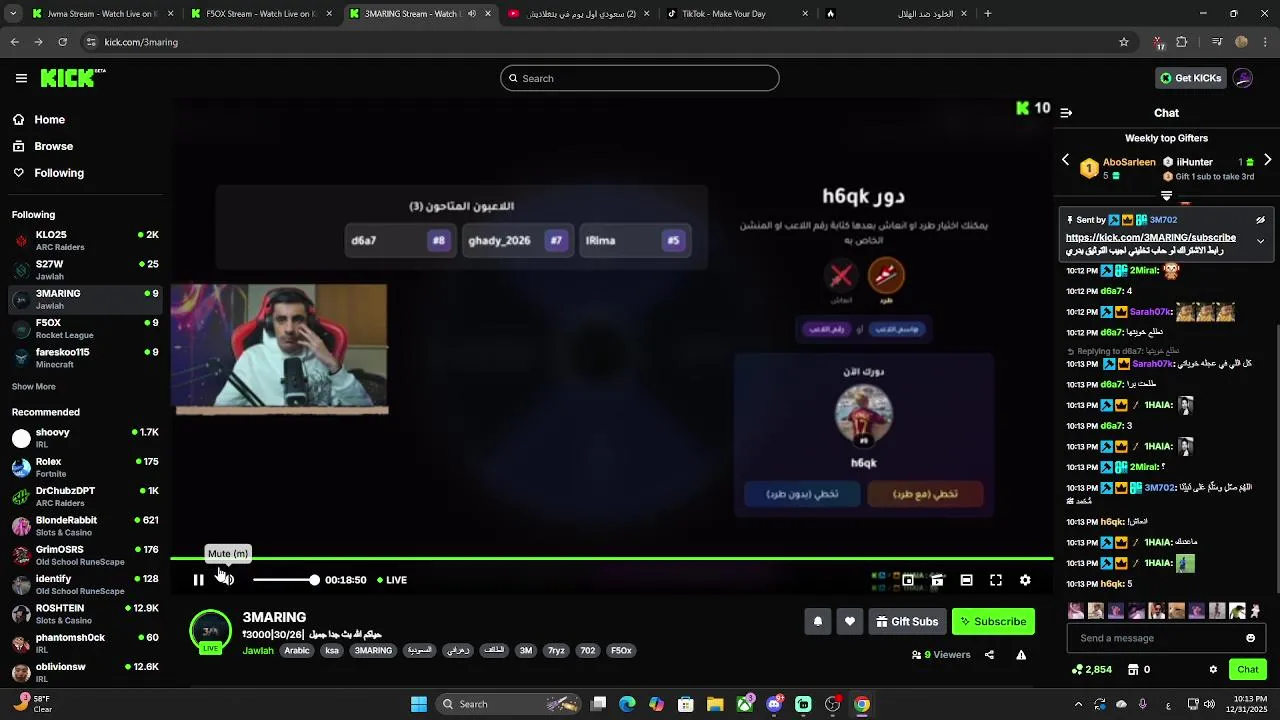Open the Windows Start menu
The width and height of the screenshot is (1280, 720).
[419, 704]
